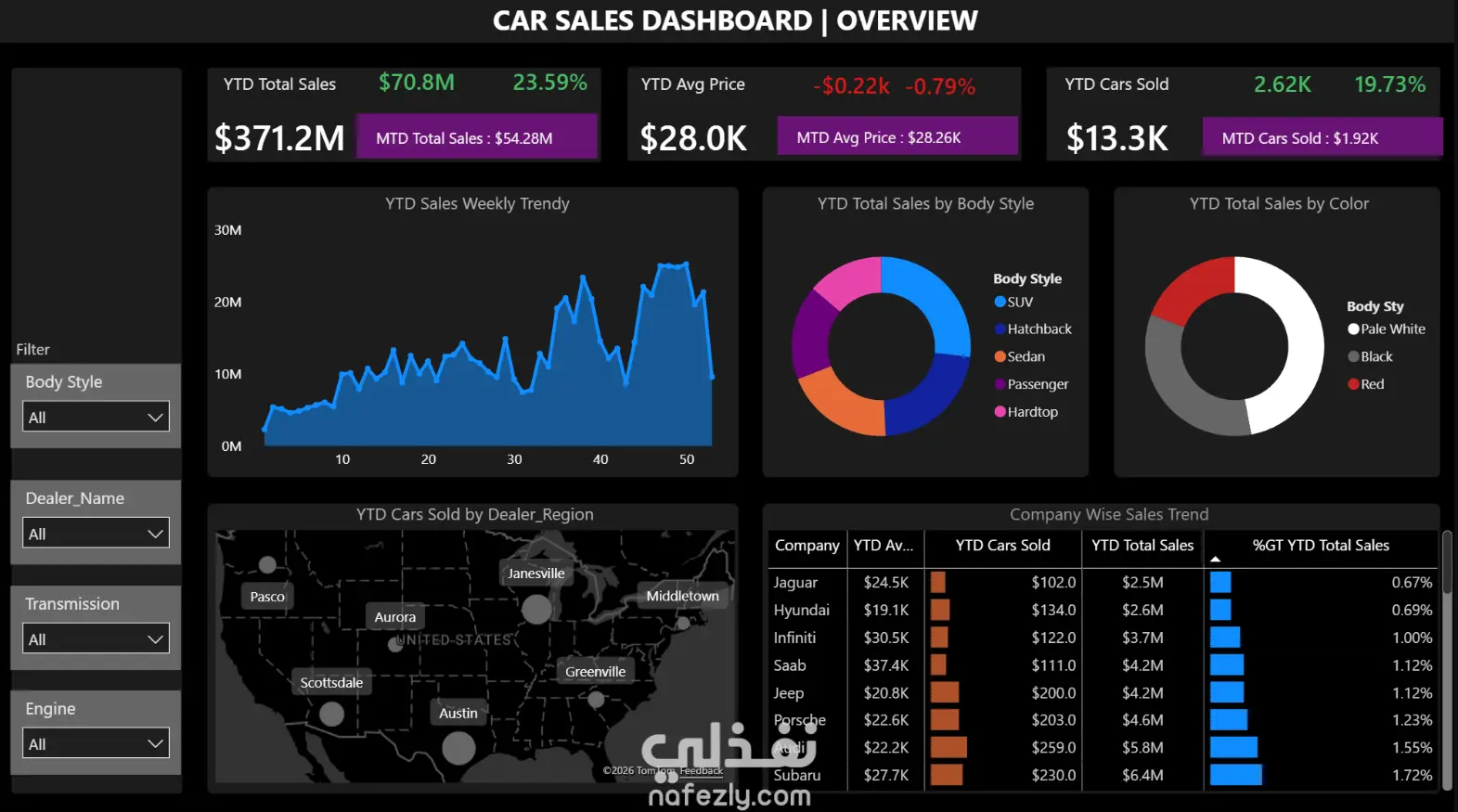This screenshot has width=1458, height=812.
Task: Select the Black color legend dot
Action: click(x=1353, y=356)
